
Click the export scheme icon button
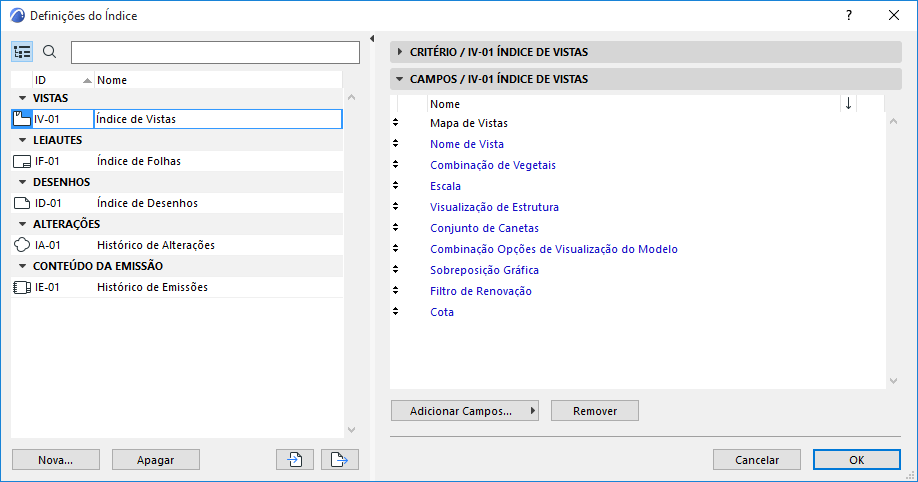(340, 459)
